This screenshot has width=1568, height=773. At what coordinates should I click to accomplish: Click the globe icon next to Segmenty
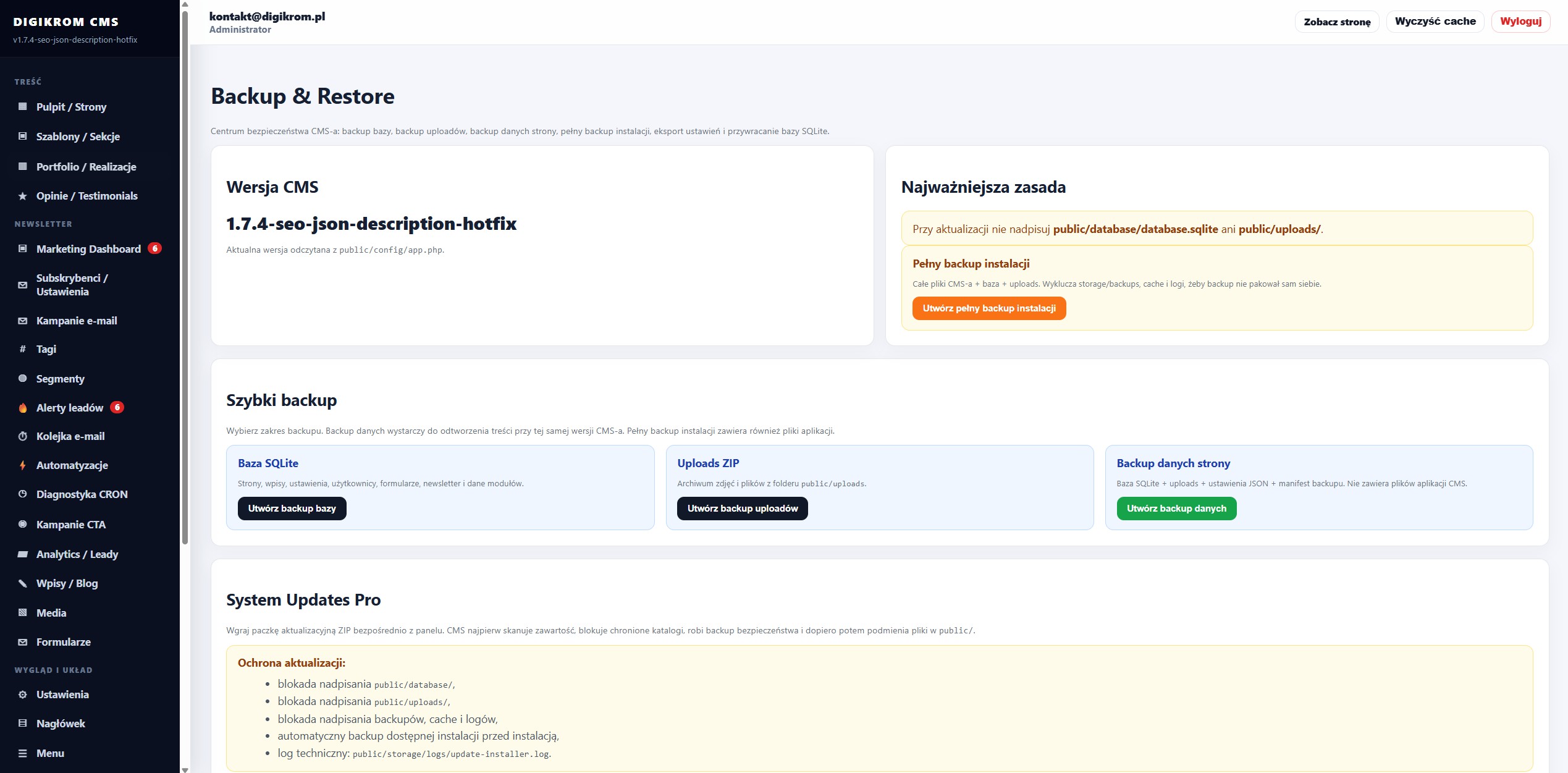(x=23, y=379)
